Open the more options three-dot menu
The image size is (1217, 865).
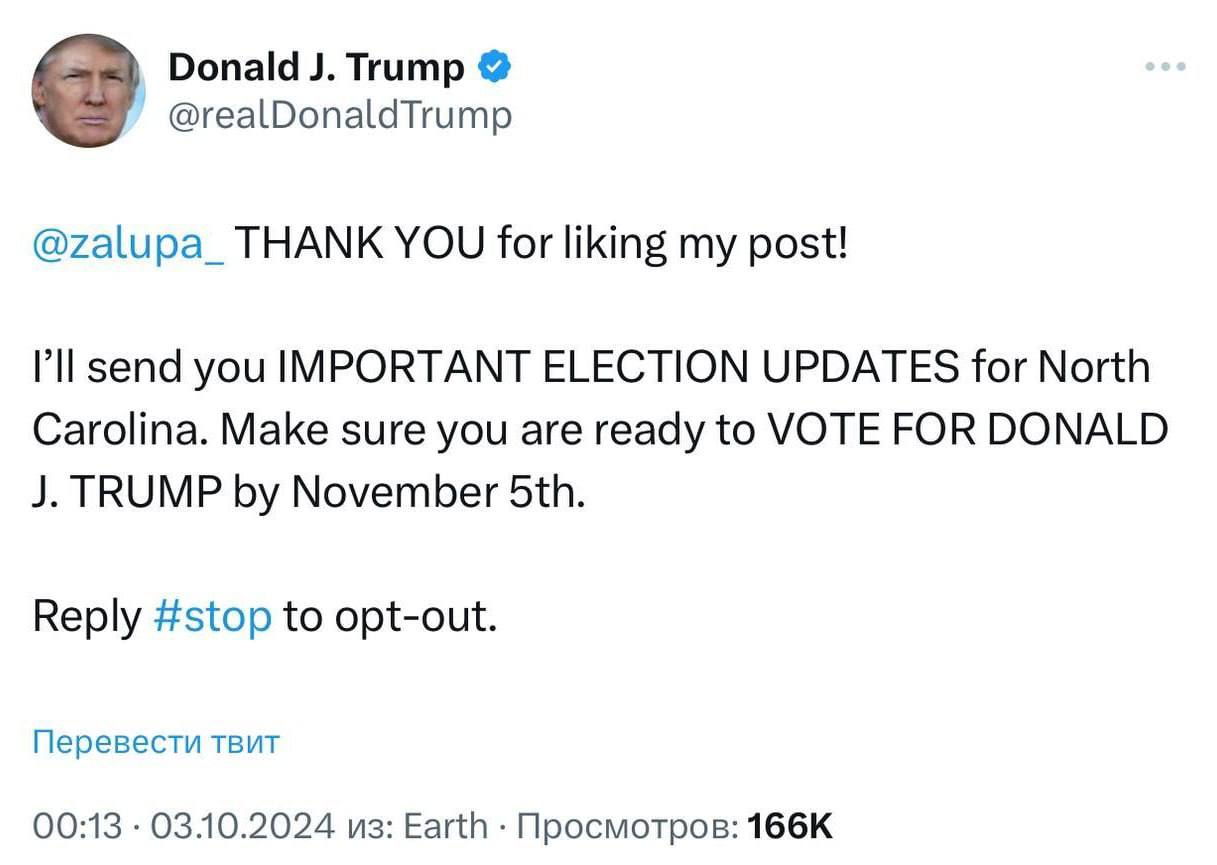pos(1165,68)
